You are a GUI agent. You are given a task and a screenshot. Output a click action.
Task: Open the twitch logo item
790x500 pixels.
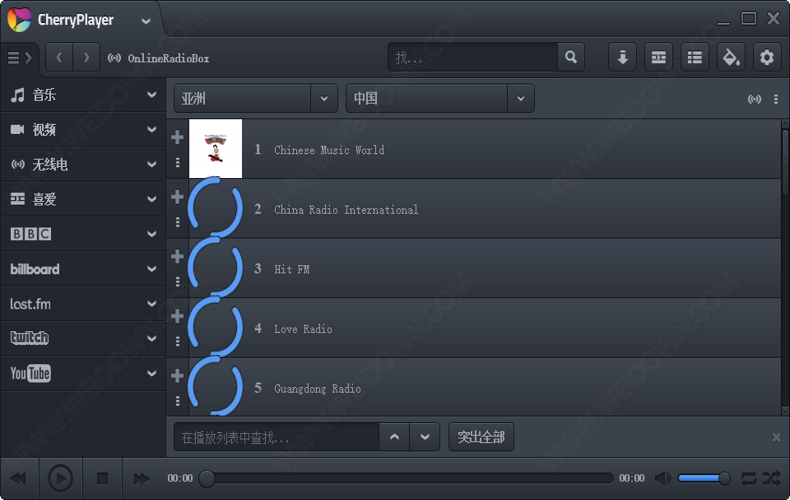pyautogui.click(x=30, y=338)
